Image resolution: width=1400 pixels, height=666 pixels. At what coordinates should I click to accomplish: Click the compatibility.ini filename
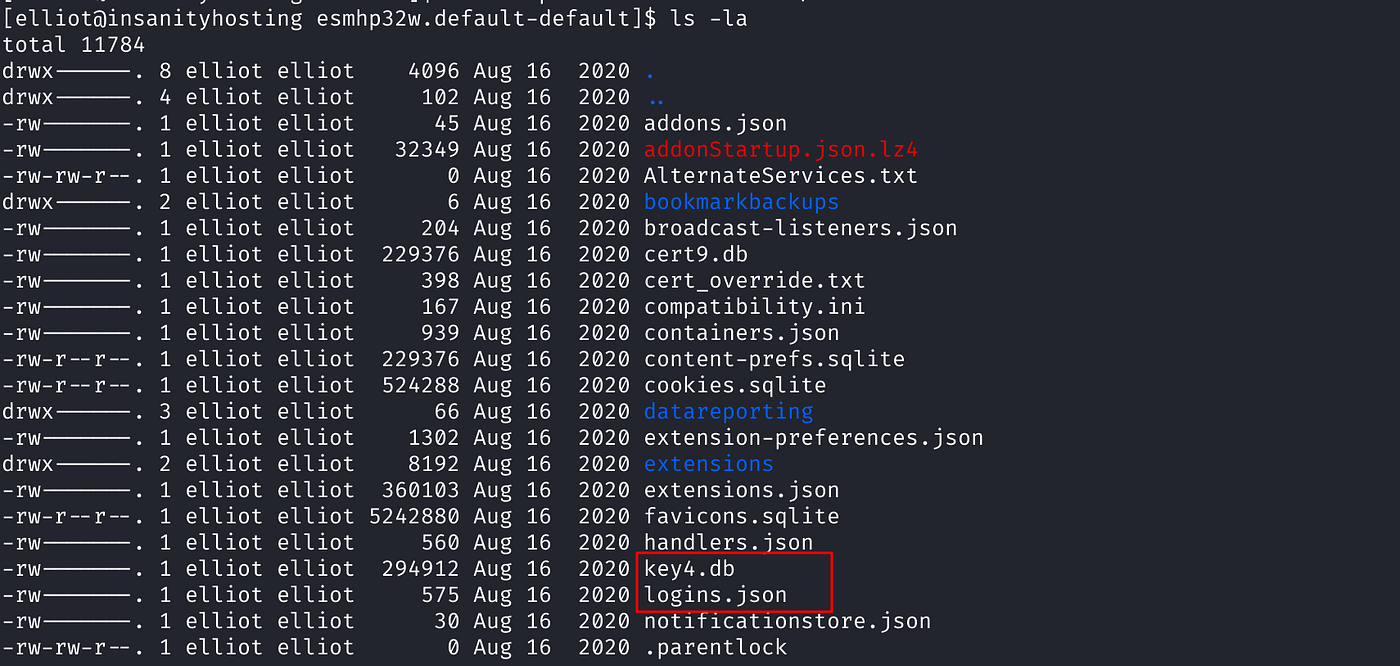tap(754, 307)
